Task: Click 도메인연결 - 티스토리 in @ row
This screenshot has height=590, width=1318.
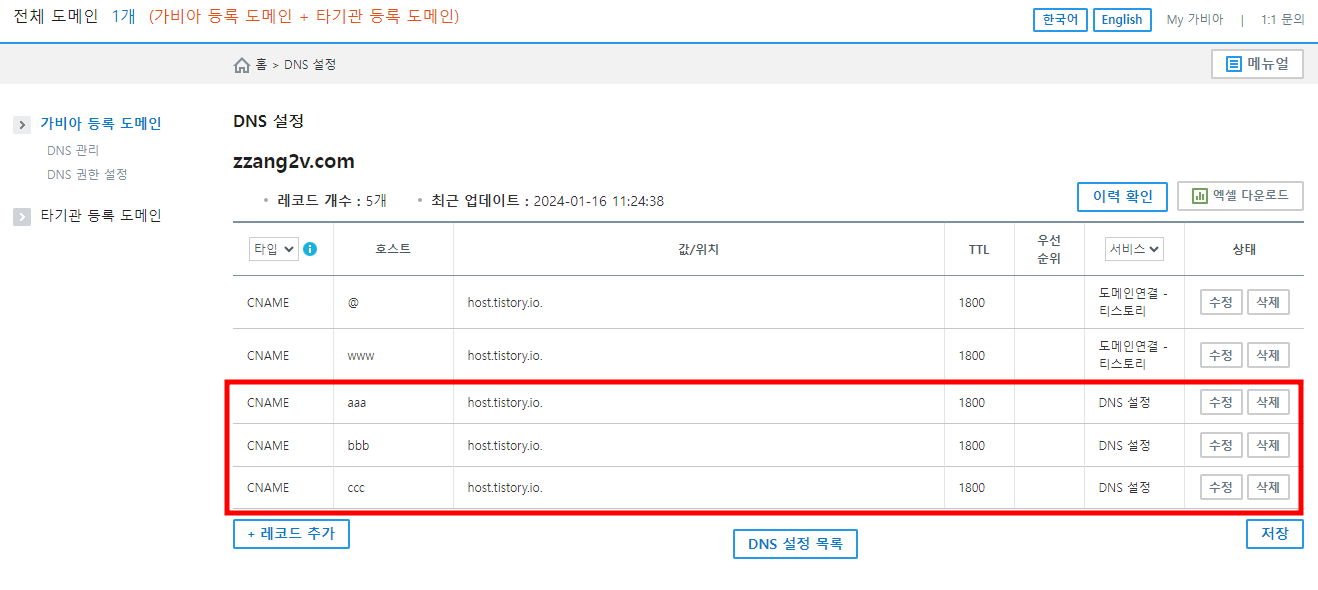Action: [x=1134, y=302]
